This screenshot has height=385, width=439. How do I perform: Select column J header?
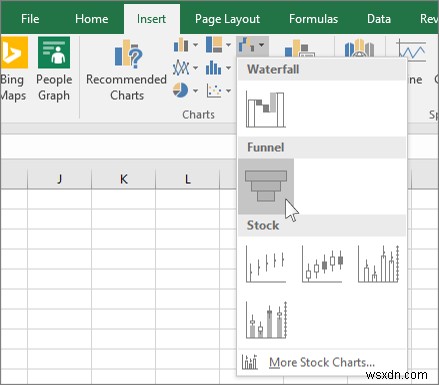tap(59, 179)
